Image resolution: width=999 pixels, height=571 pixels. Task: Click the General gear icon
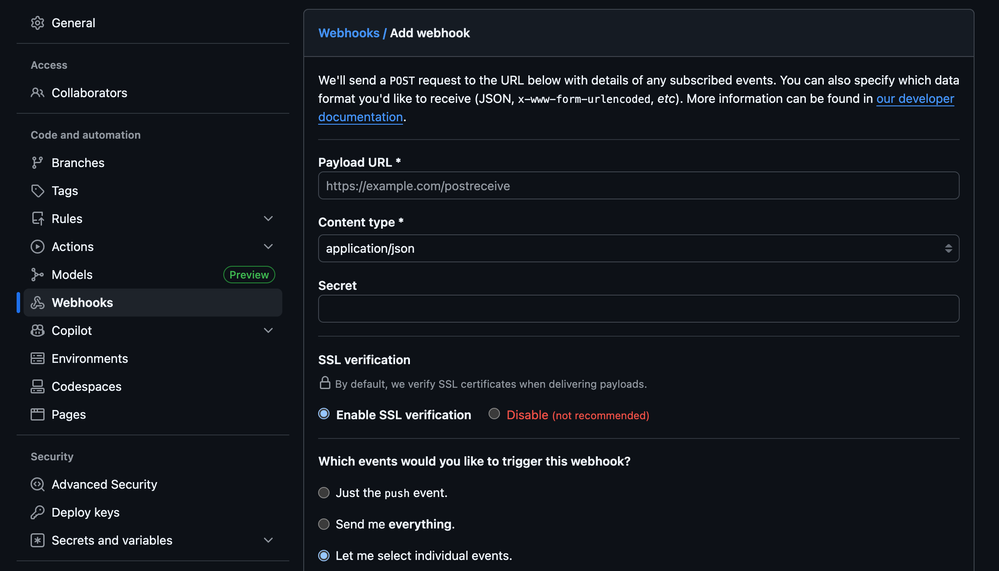38,23
